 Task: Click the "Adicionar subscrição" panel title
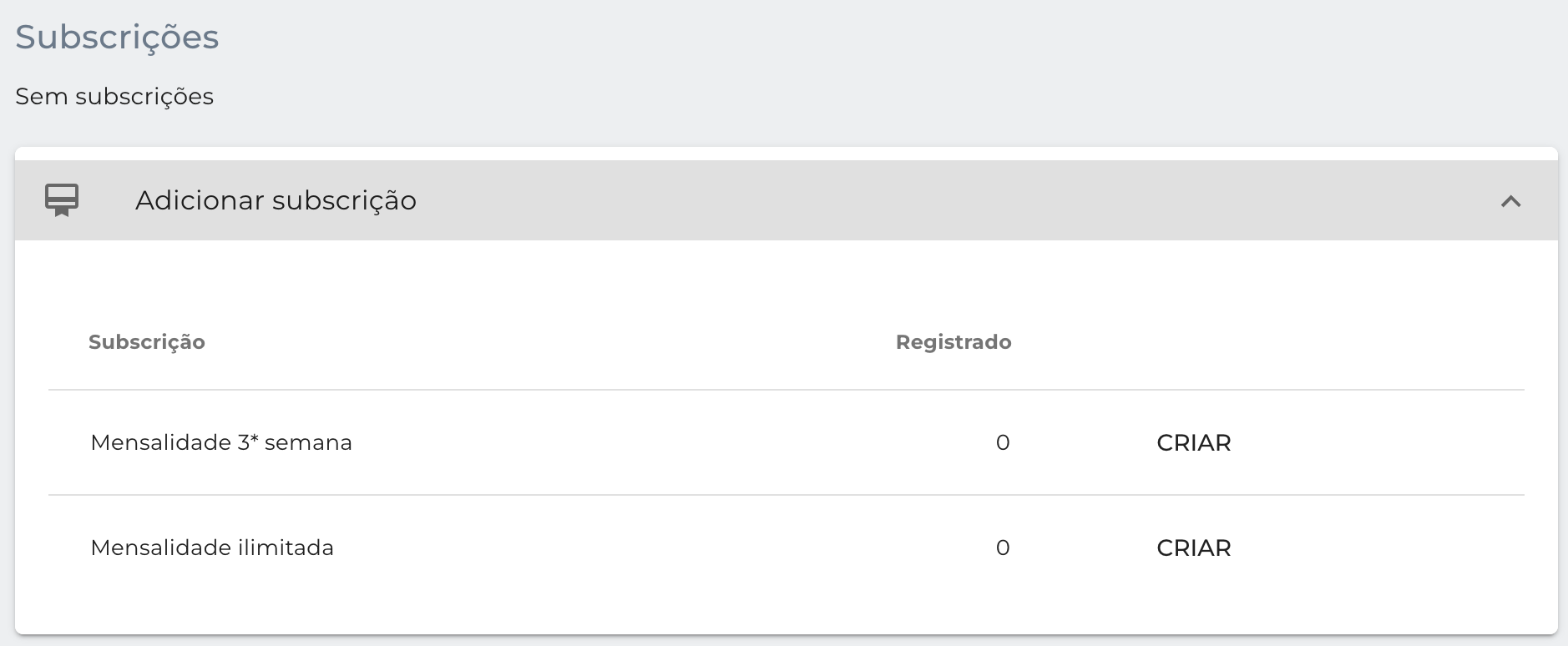click(276, 200)
